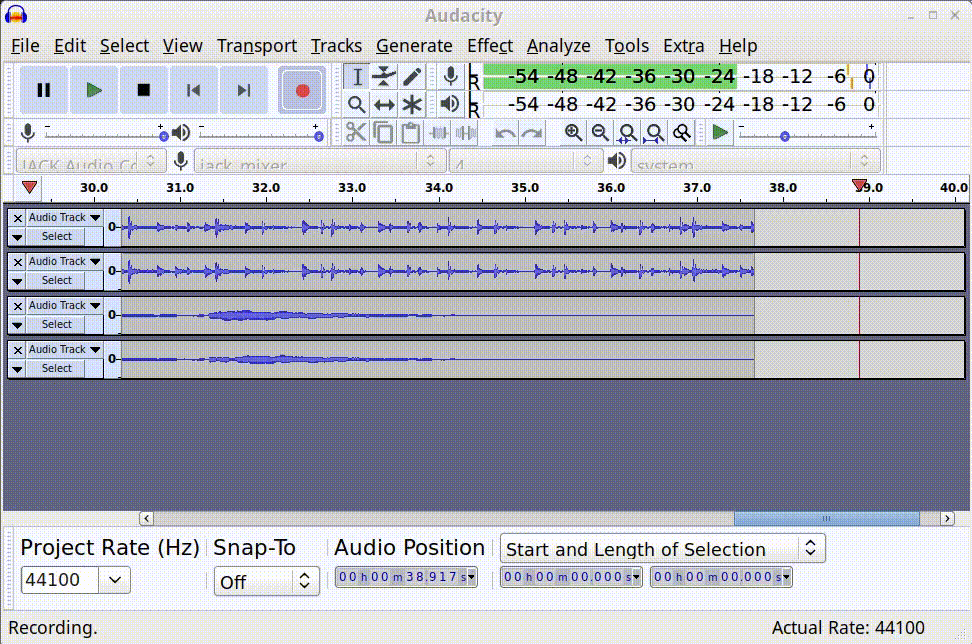Select the Zoom magnifier tool
The height and width of the screenshot is (644, 972).
[357, 104]
